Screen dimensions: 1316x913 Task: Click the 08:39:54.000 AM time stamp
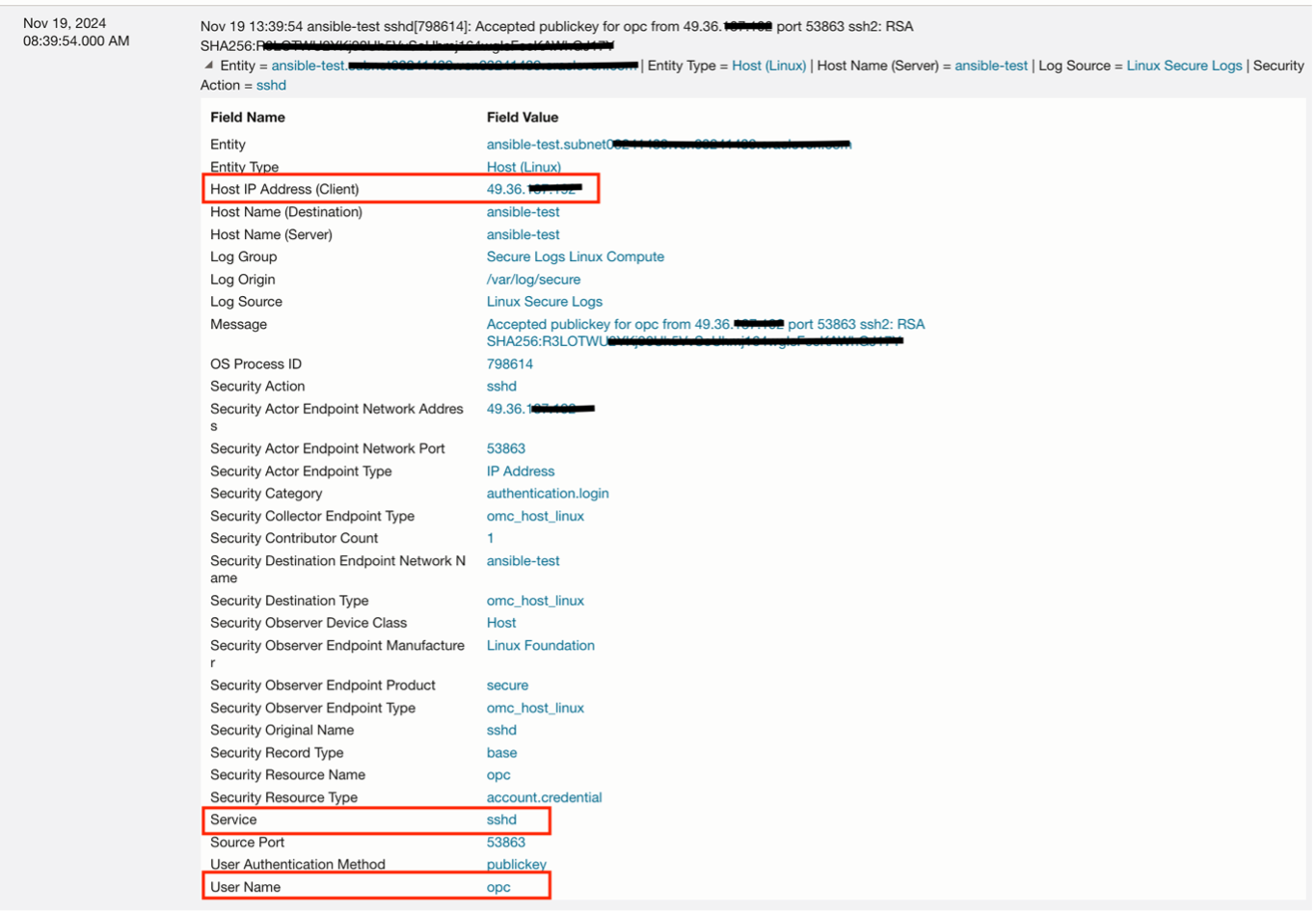tap(76, 41)
